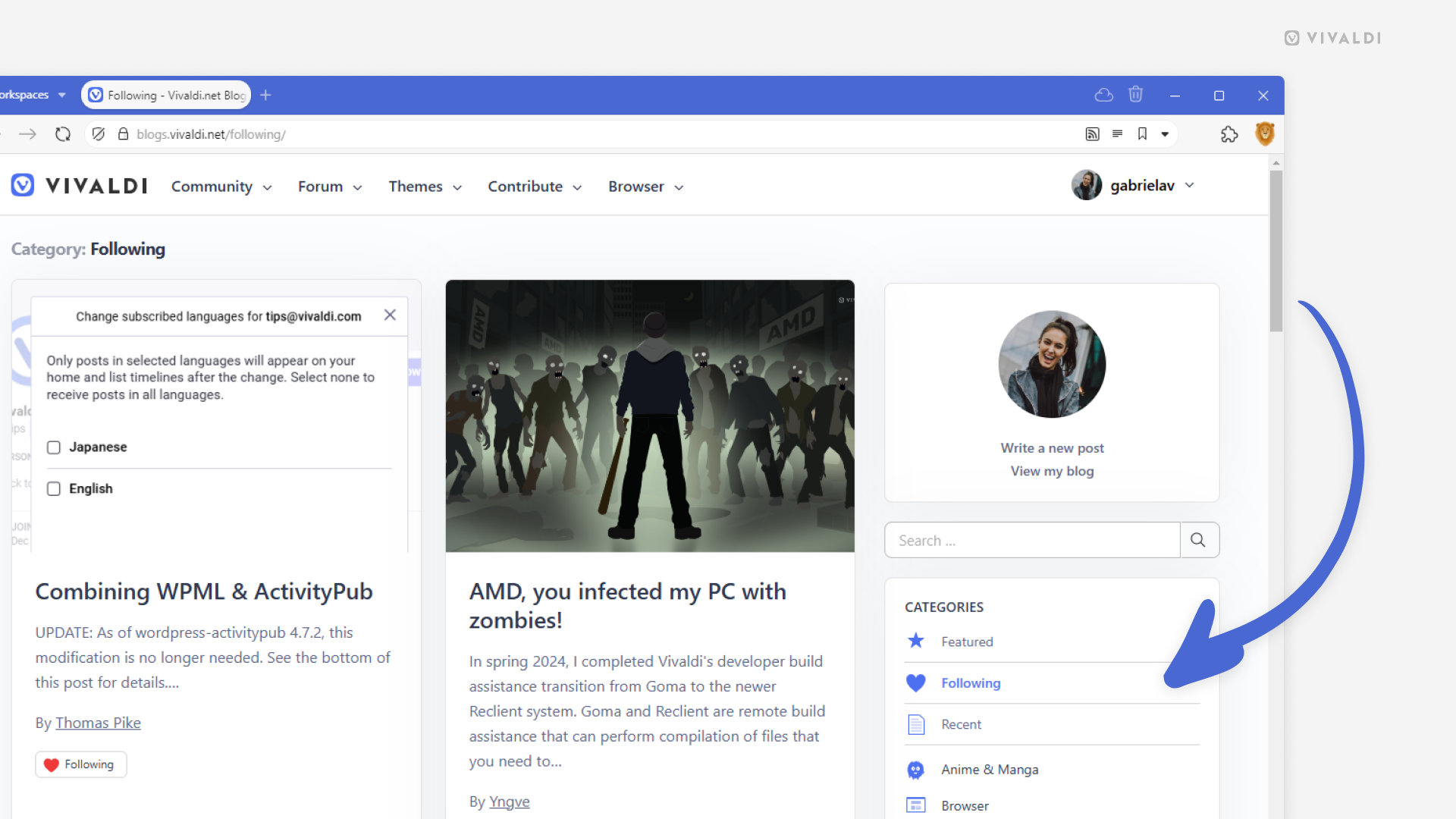Image resolution: width=1456 pixels, height=819 pixels.
Task: Close the subscribed languages dialog
Action: point(390,315)
